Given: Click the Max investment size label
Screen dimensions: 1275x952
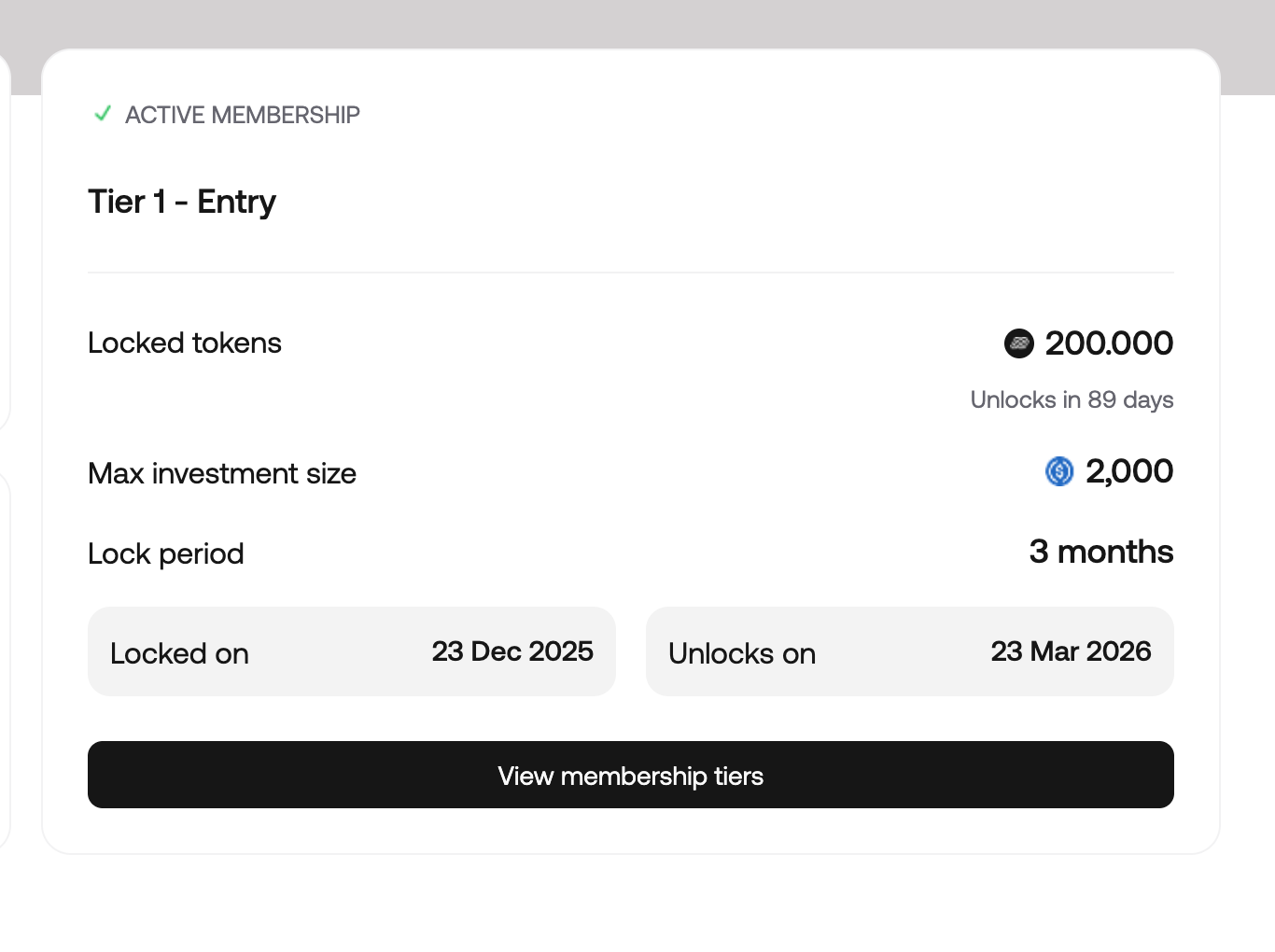Looking at the screenshot, I should pyautogui.click(x=222, y=473).
